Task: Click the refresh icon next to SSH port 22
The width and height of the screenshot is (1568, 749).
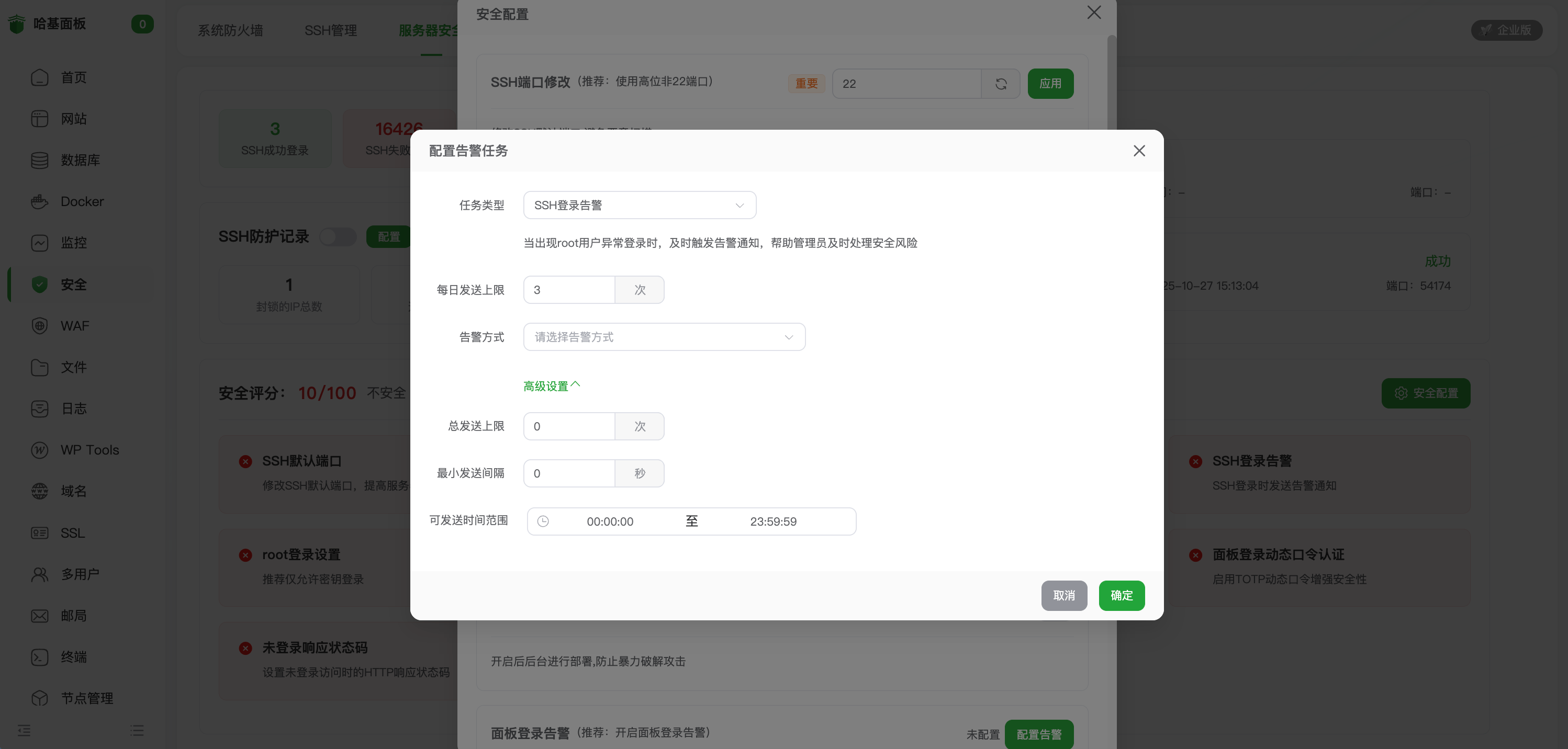Action: click(x=1001, y=83)
